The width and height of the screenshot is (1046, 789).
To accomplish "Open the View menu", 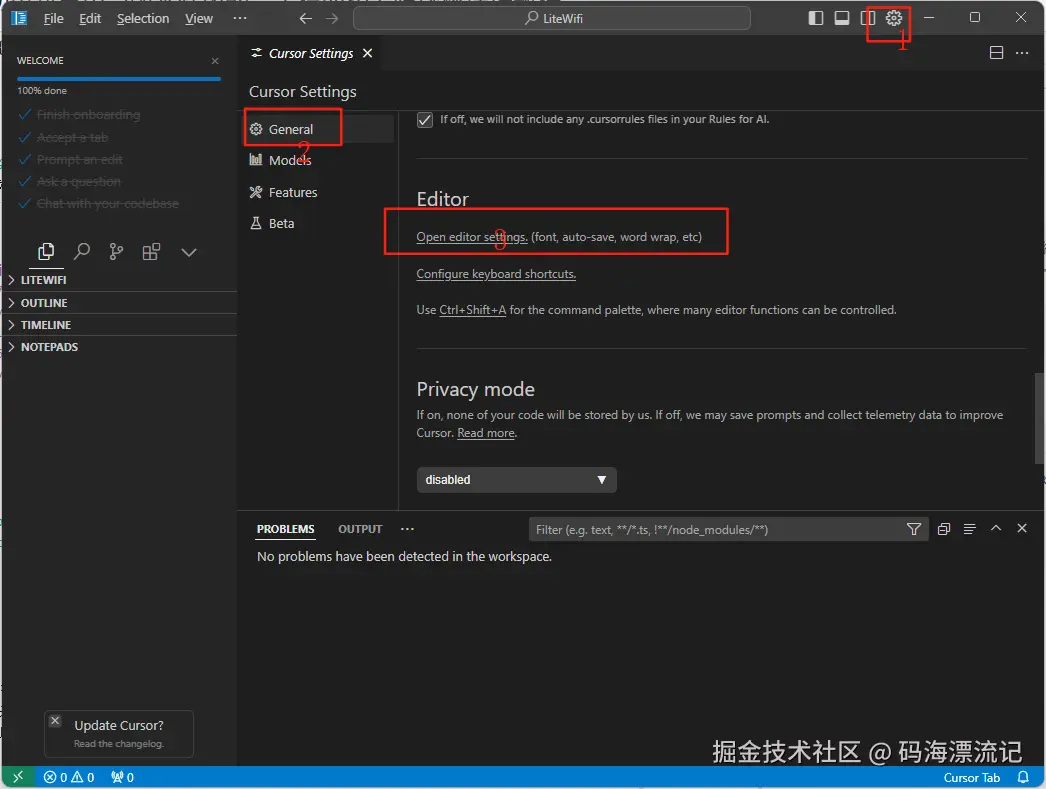I will pyautogui.click(x=199, y=19).
